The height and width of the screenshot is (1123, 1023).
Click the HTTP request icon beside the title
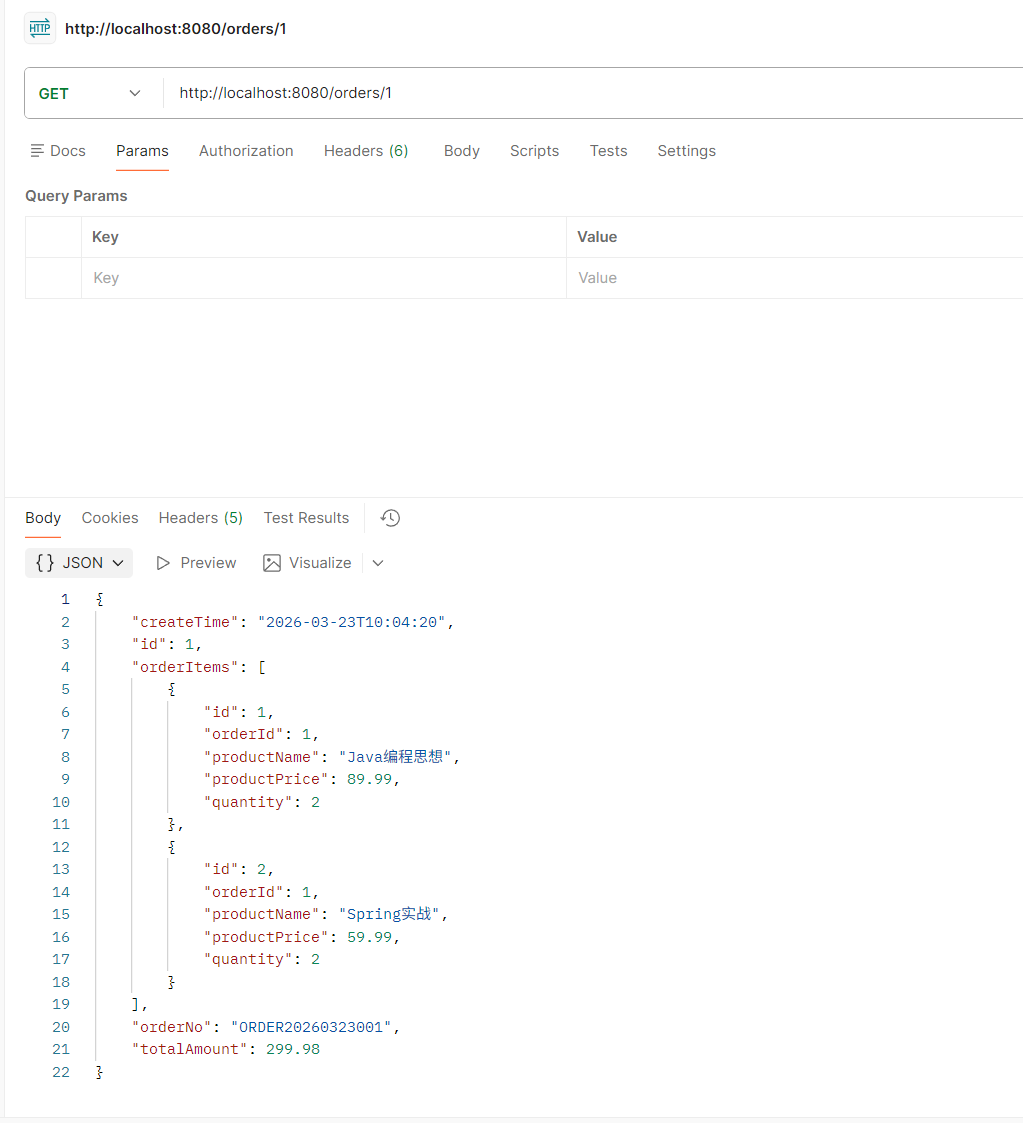click(40, 28)
